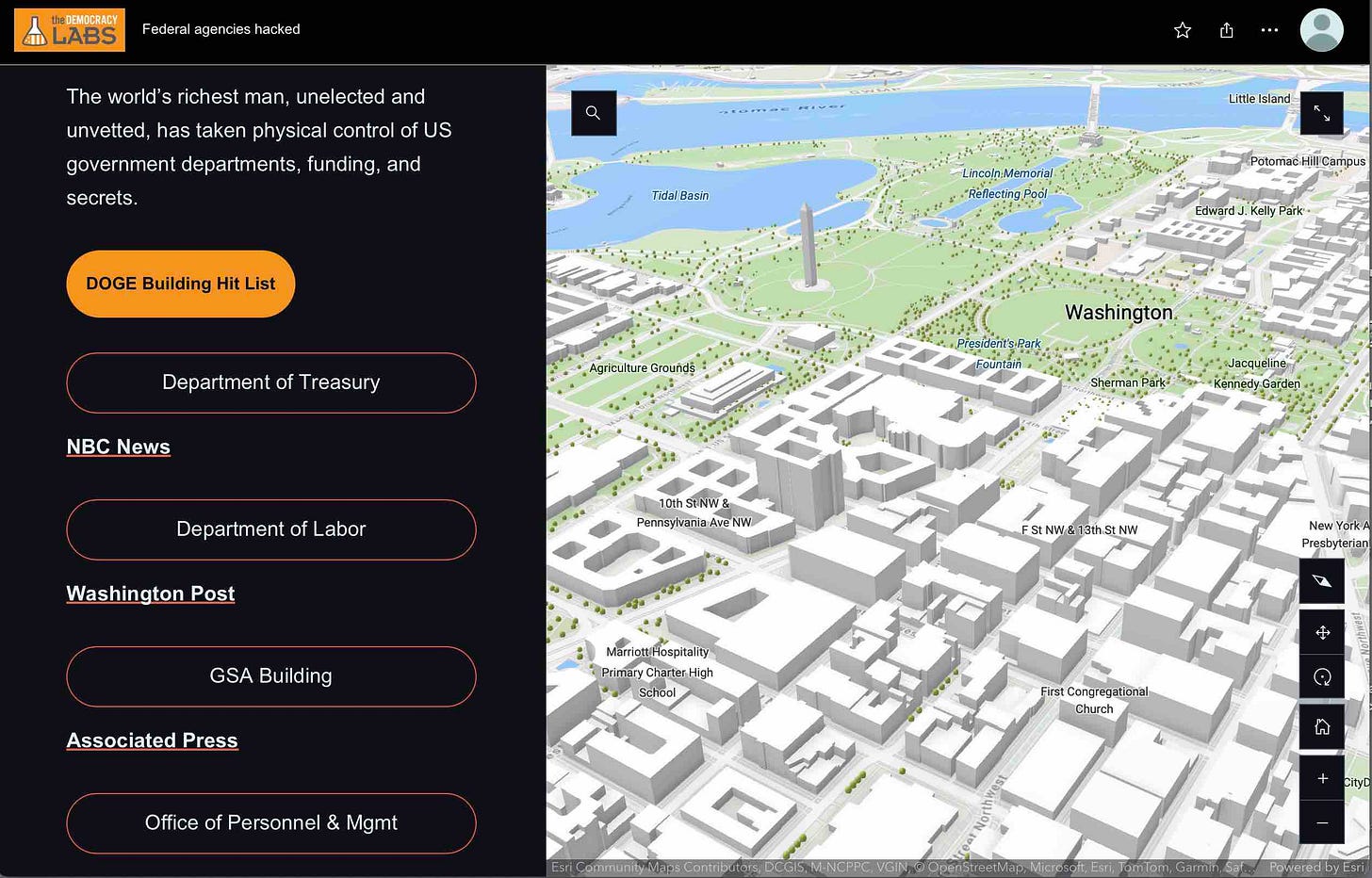Zoom out on the map
Viewport: 1372px width, 878px height.
(1322, 822)
